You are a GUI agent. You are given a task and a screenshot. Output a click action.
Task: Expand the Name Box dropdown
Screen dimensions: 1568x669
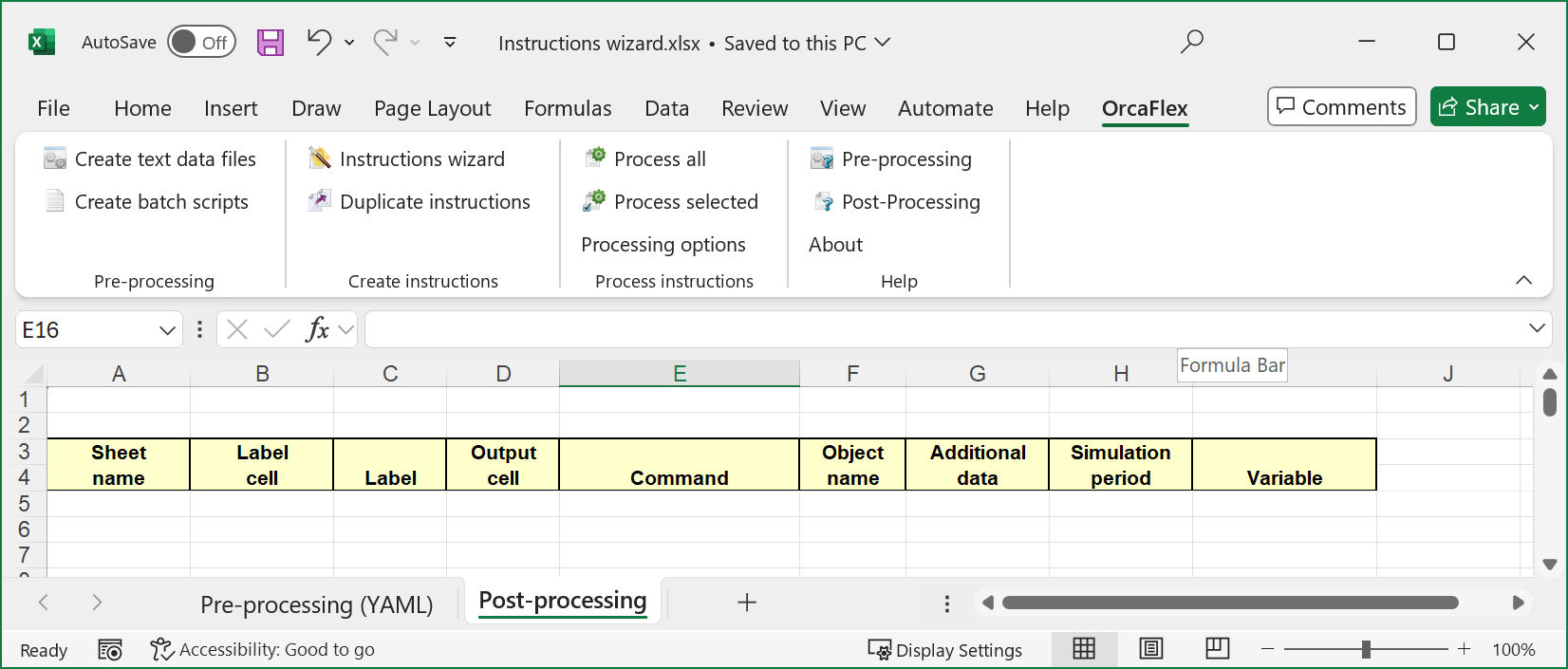pos(167,330)
